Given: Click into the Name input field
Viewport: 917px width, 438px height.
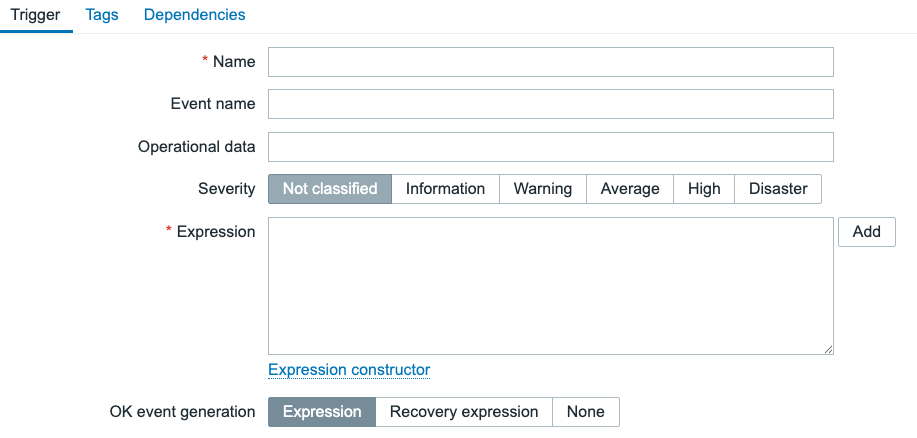Looking at the screenshot, I should pyautogui.click(x=550, y=62).
